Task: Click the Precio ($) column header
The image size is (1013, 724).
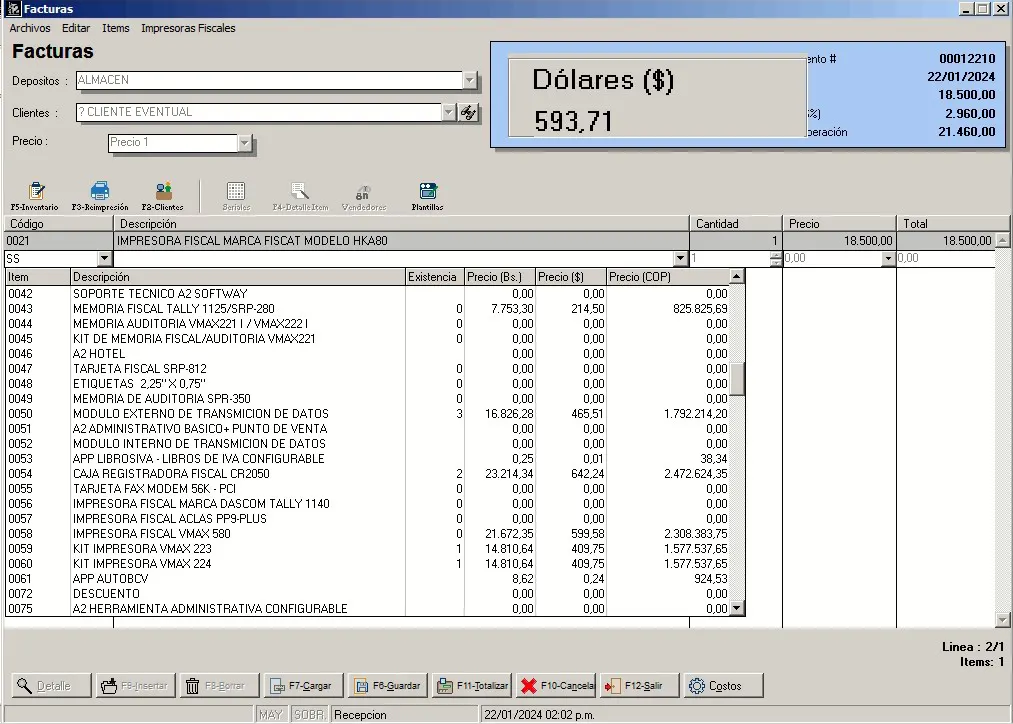Action: [571, 277]
